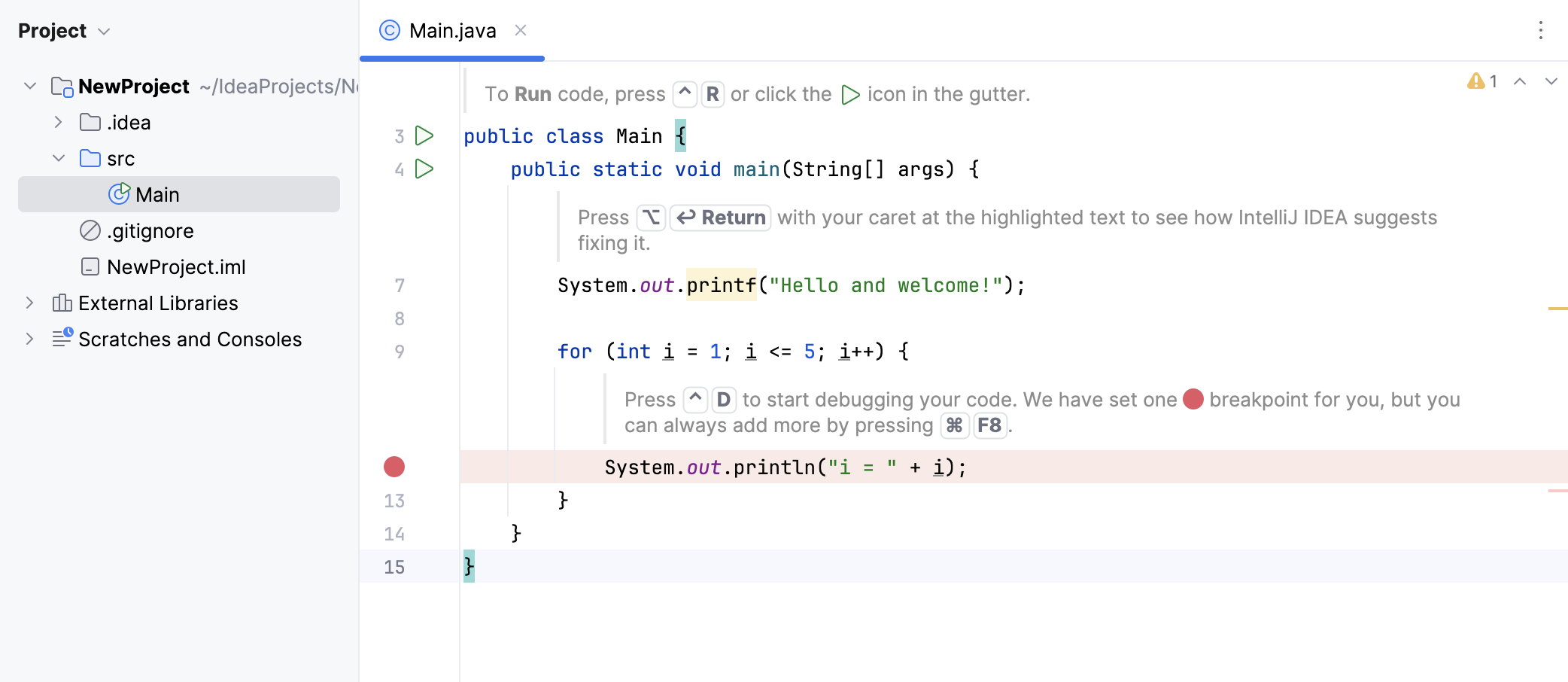This screenshot has height=682, width=1568.
Task: Expand the External Libraries node
Action: tap(29, 303)
